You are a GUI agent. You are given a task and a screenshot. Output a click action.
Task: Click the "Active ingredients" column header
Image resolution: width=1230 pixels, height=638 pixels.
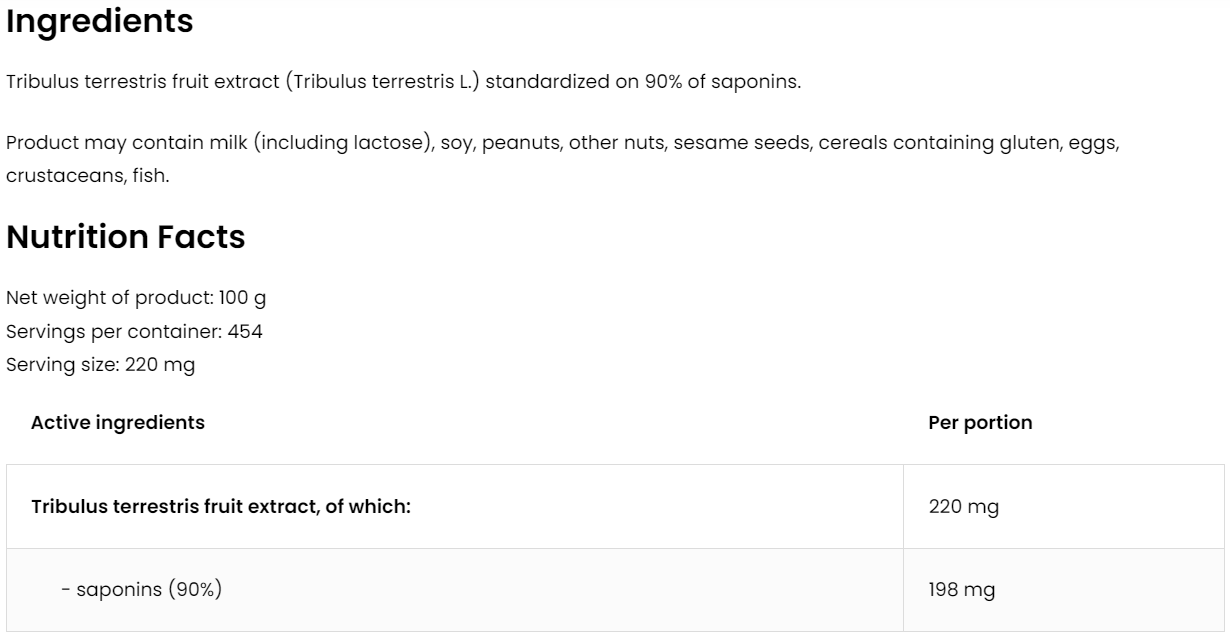pos(118,423)
